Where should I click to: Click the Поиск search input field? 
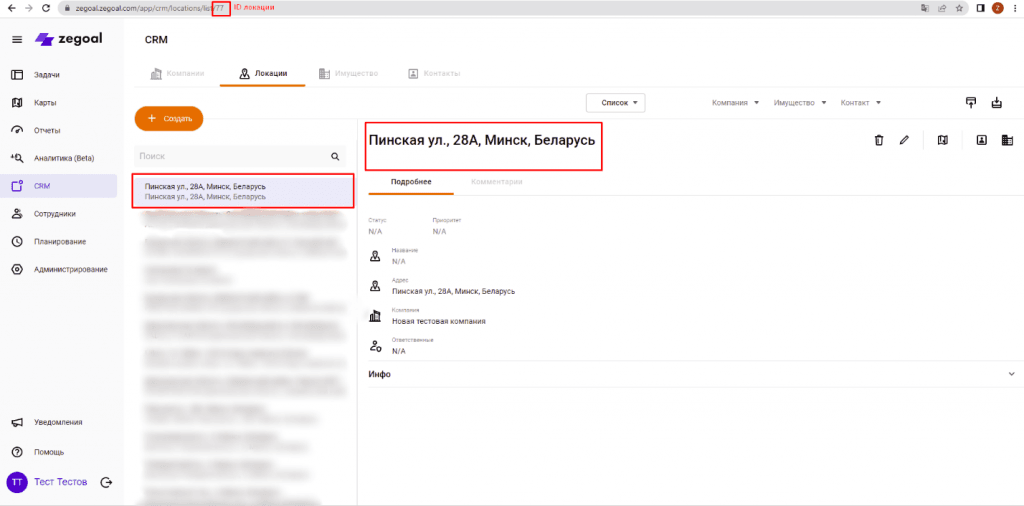pyautogui.click(x=230, y=157)
